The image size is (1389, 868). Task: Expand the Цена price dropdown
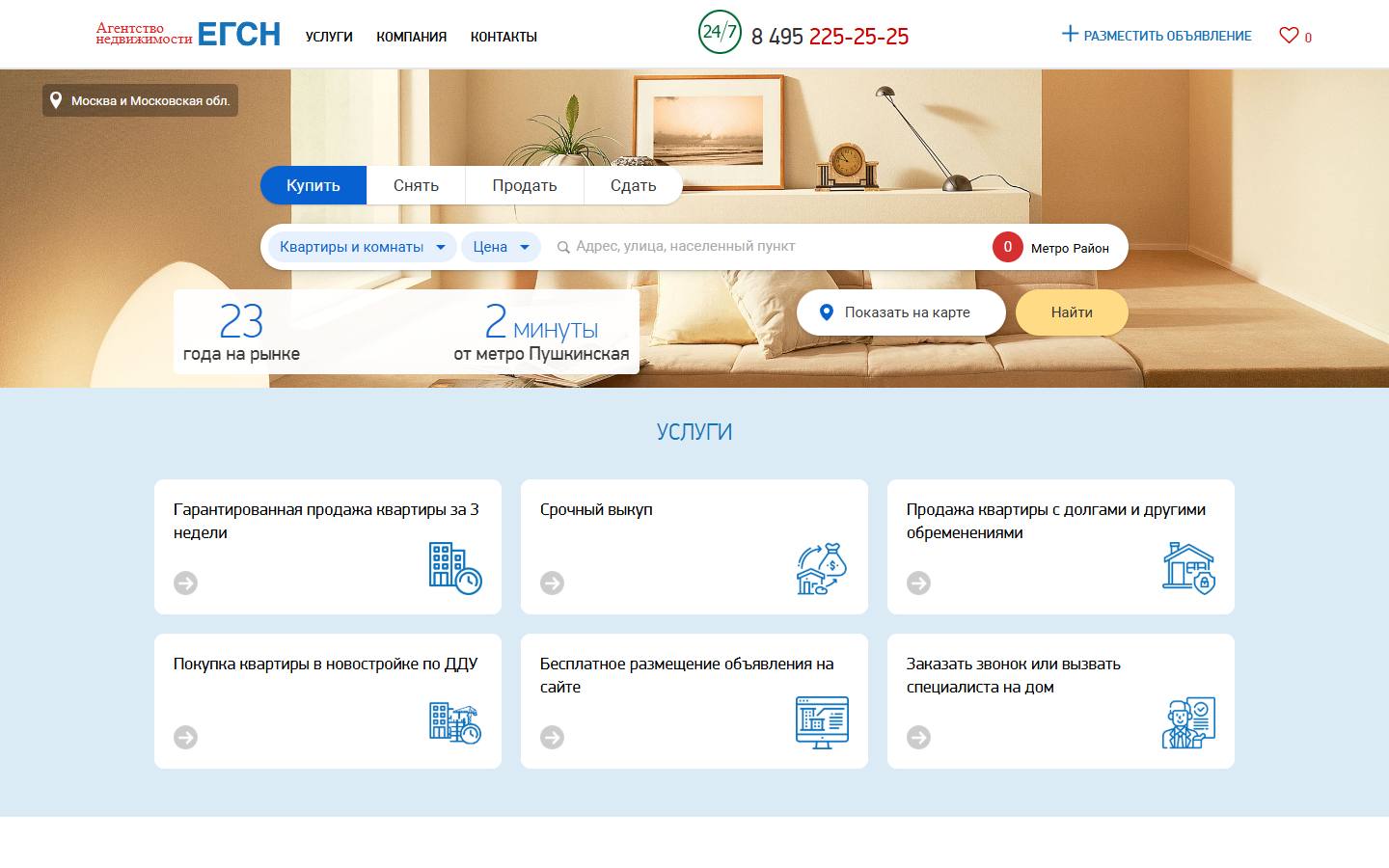(501, 247)
